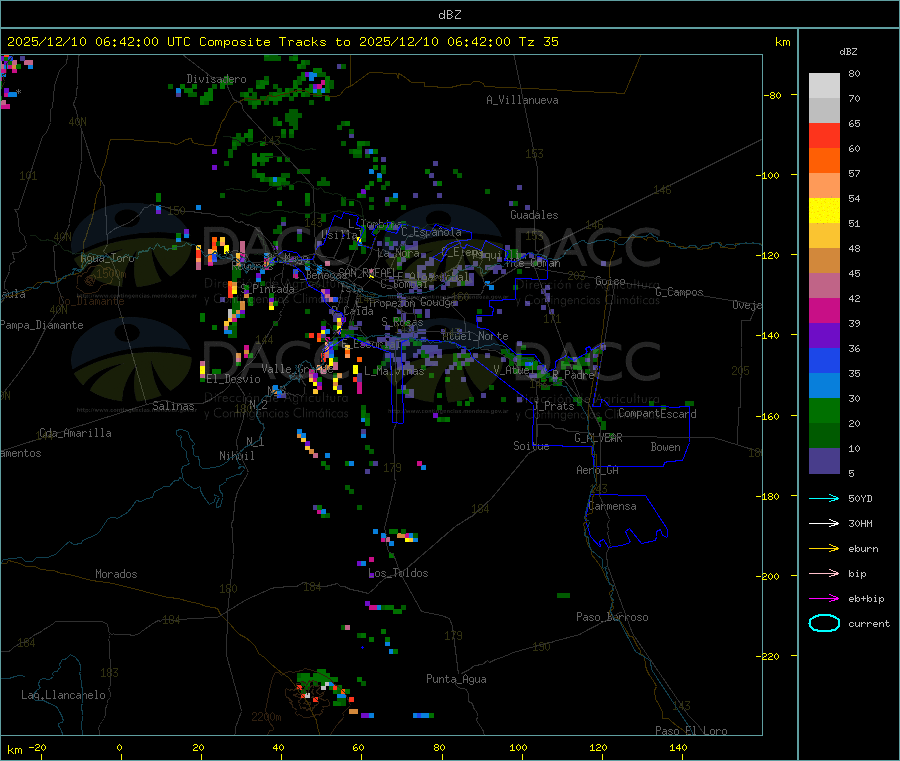Click the 'Nihuil' map label
Screen dimensions: 900x761
[236, 456]
